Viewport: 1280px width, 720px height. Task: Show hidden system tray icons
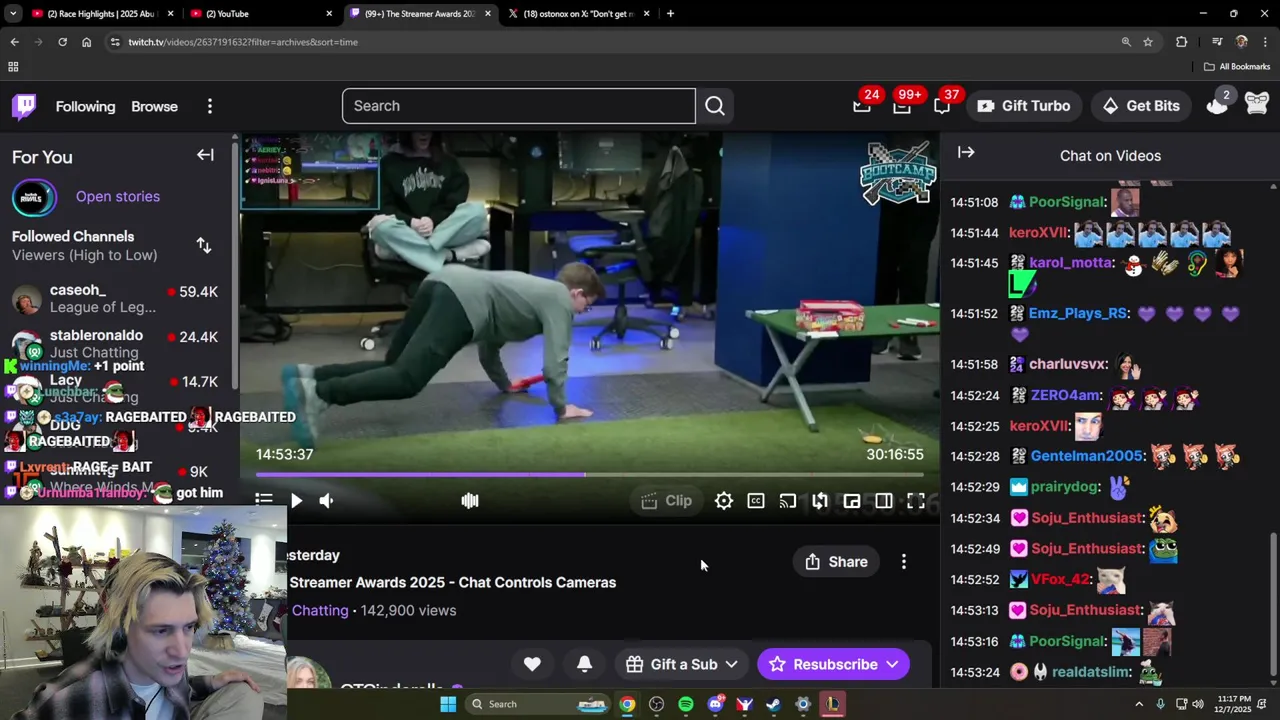coord(1138,704)
